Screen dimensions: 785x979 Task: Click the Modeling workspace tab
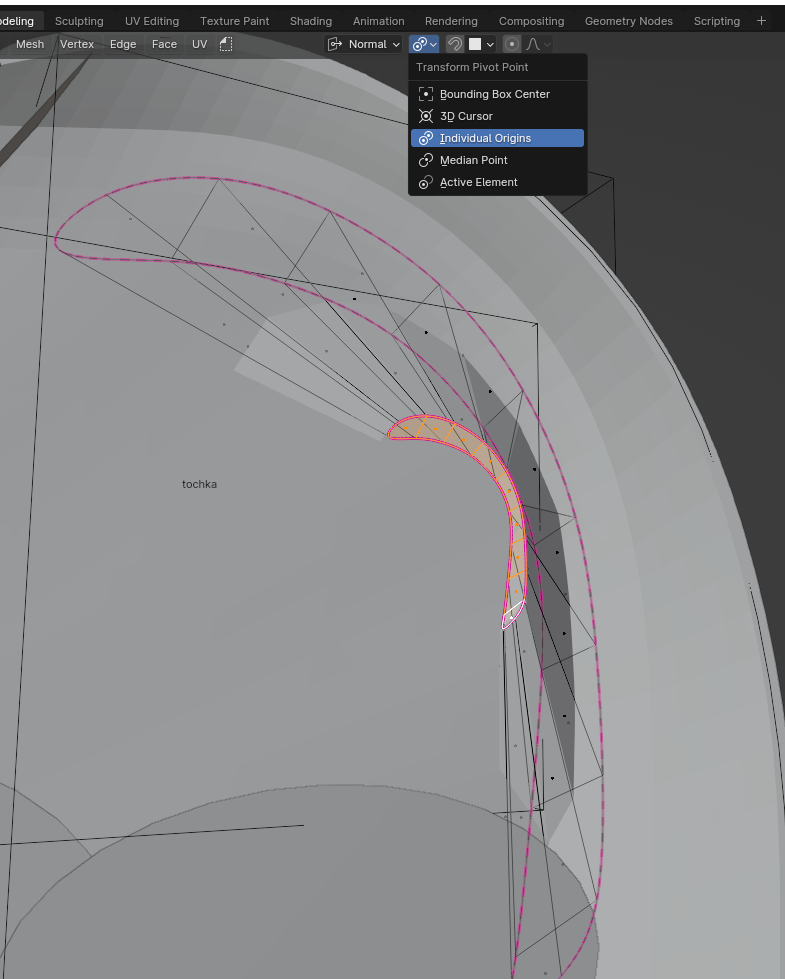(x=17, y=21)
